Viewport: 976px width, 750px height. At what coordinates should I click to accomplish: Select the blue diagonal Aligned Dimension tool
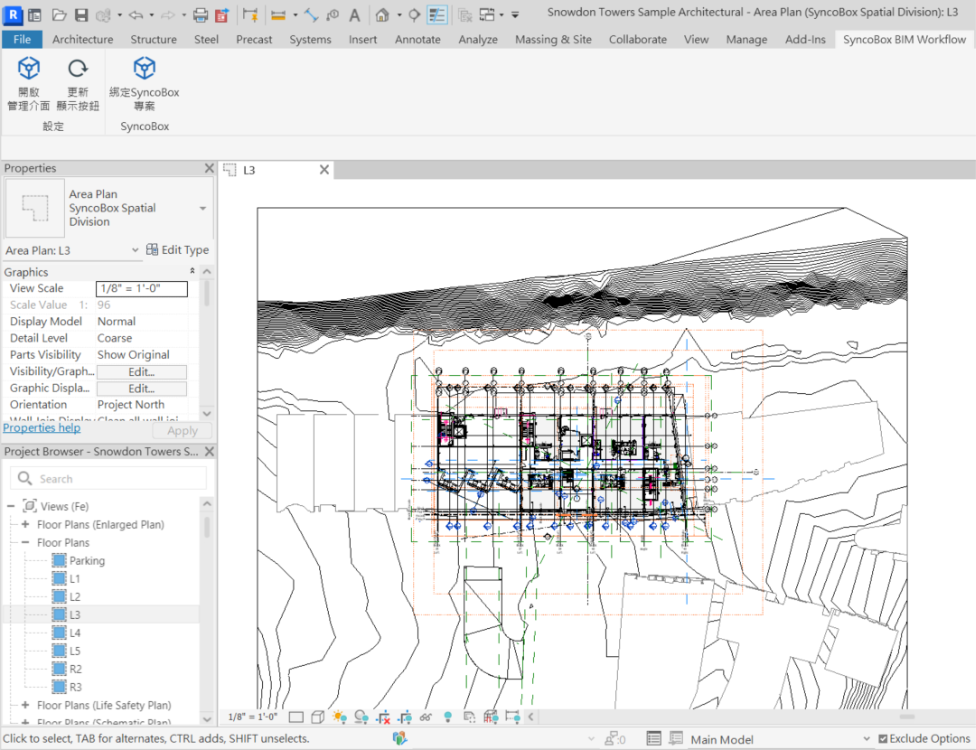point(311,14)
